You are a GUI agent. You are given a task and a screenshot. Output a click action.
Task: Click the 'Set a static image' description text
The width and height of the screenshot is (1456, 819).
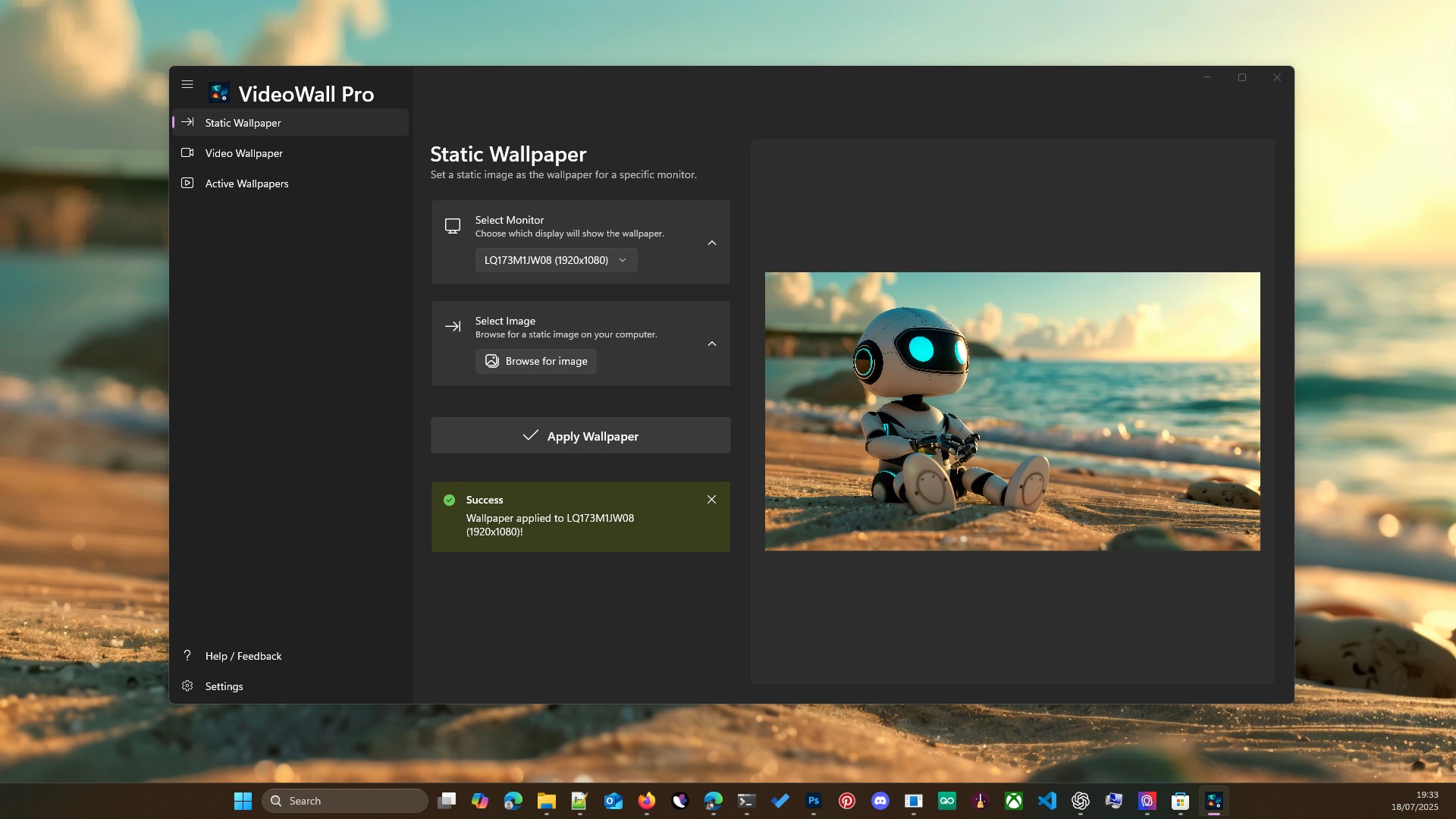563,174
